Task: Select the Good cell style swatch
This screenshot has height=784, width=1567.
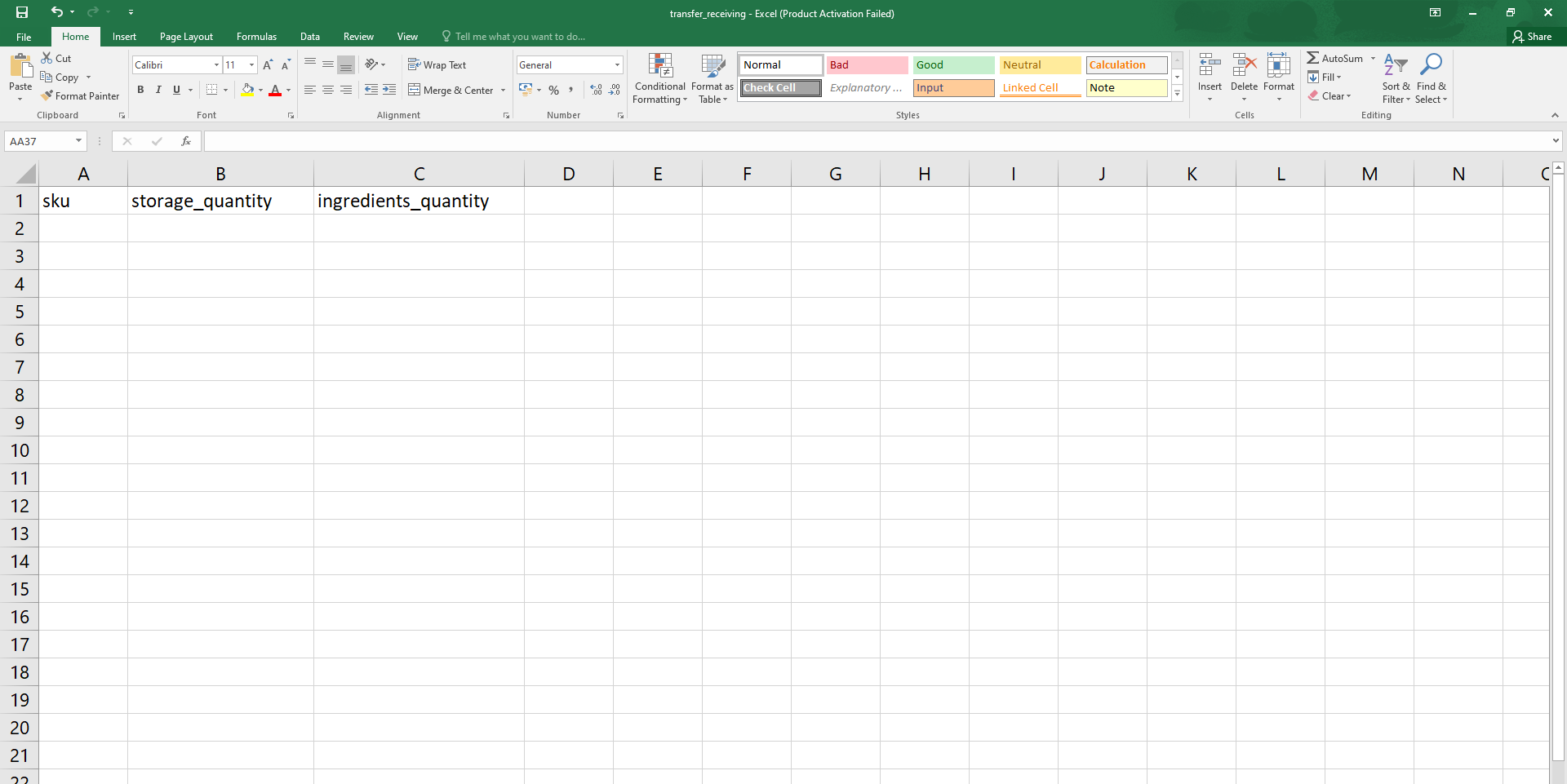Action: coord(953,64)
